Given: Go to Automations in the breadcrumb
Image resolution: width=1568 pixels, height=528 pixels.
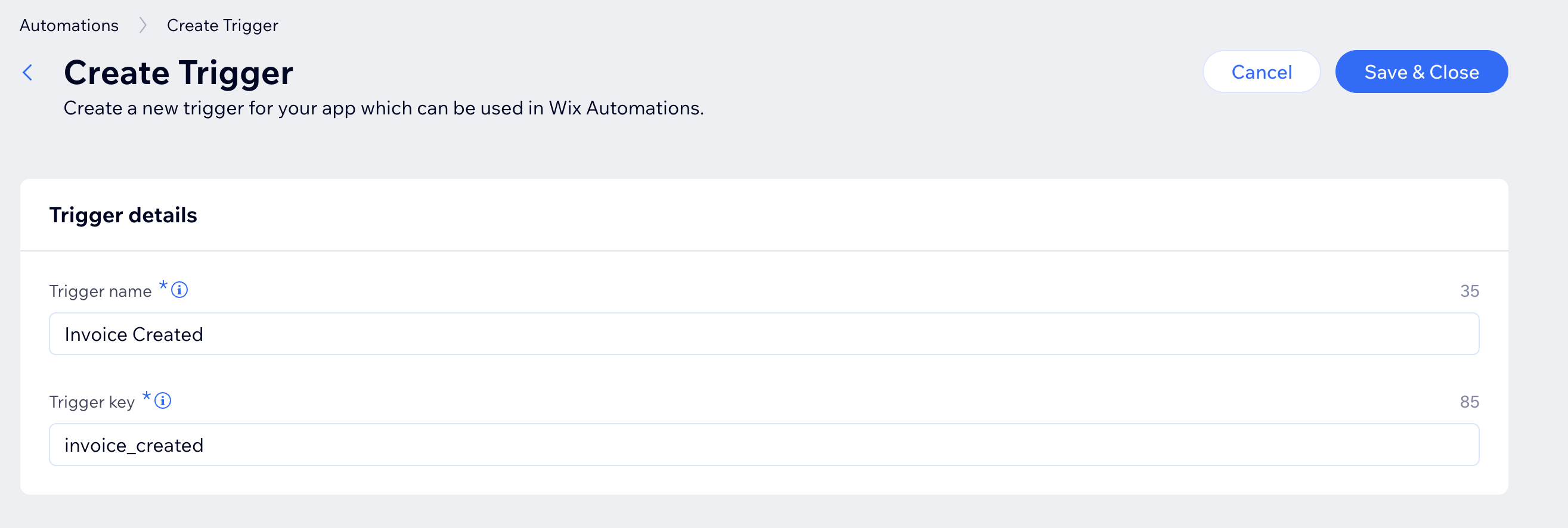Looking at the screenshot, I should pos(69,26).
